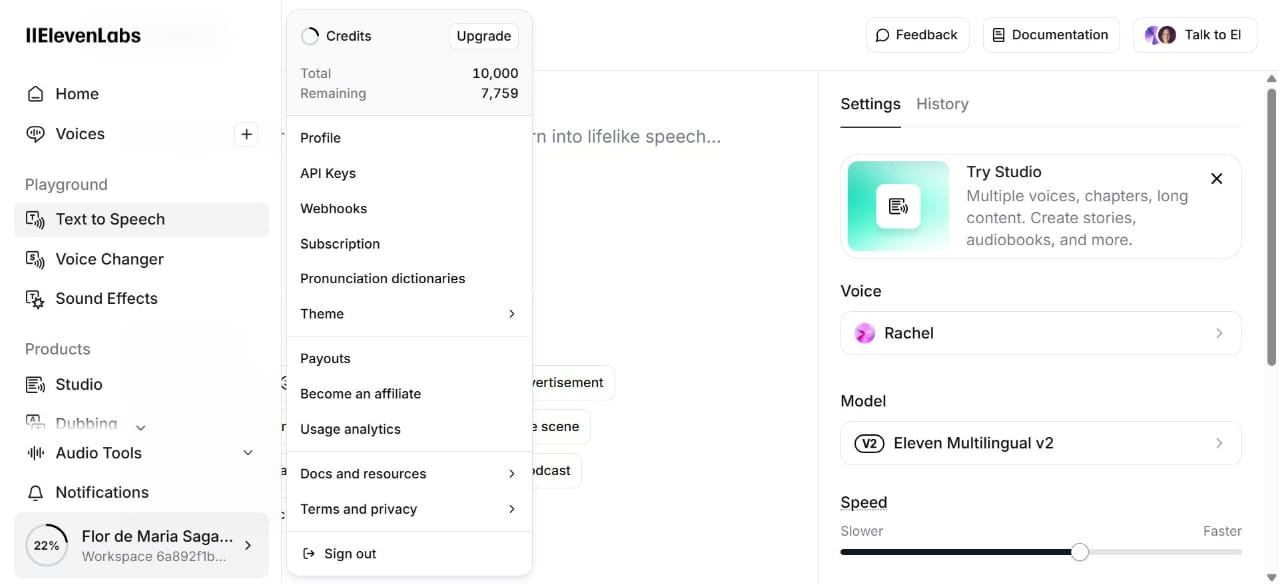Click the Speed slider handle
Image resolution: width=1280 pixels, height=585 pixels.
pyautogui.click(x=1079, y=552)
